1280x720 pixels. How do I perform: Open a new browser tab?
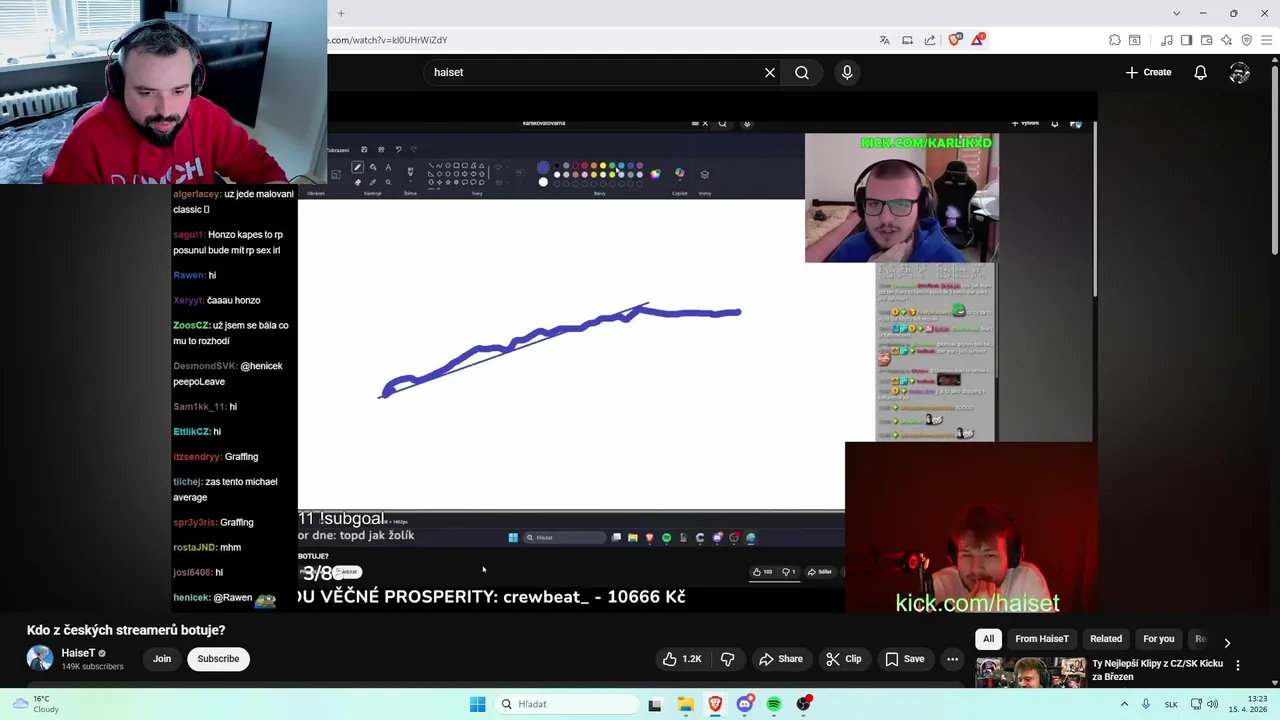341,13
